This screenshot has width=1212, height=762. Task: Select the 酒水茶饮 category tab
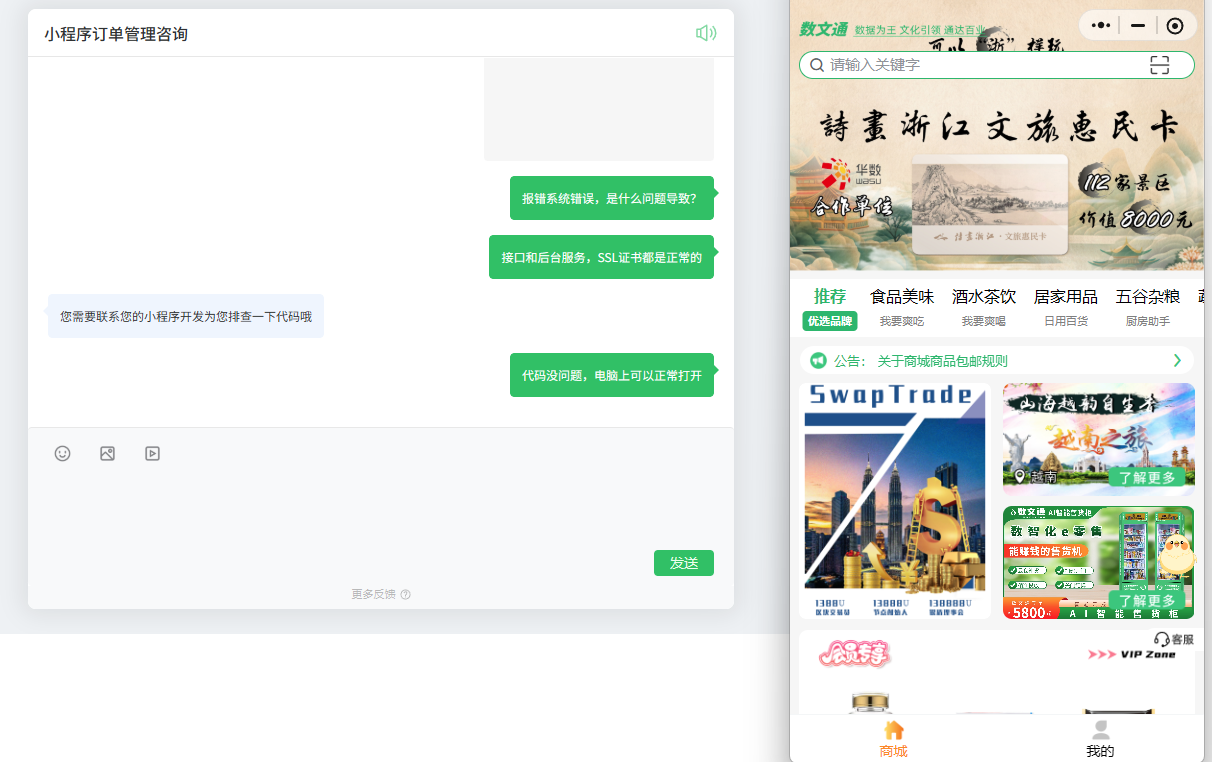click(984, 297)
